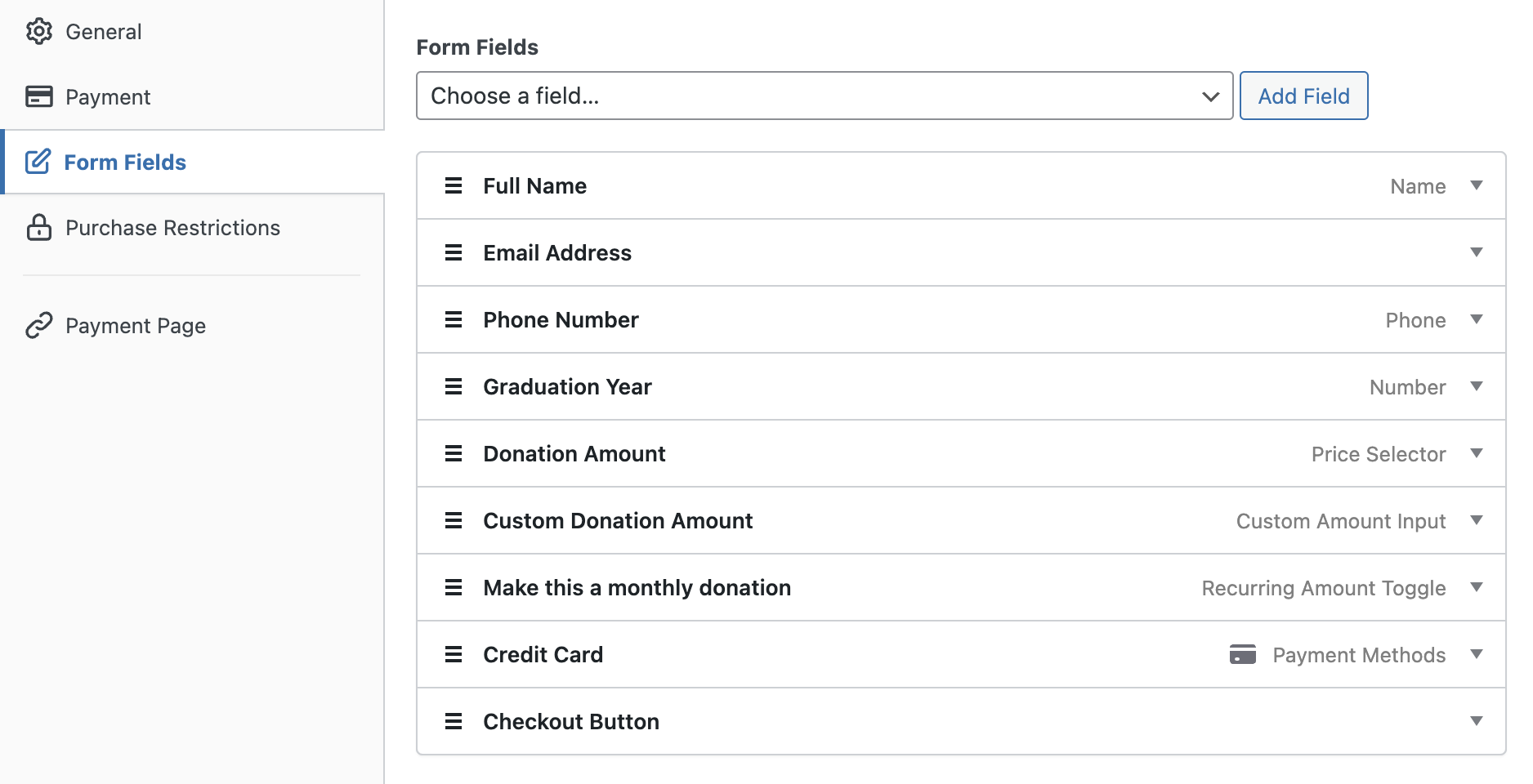This screenshot has width=1533, height=784.
Task: Click the Payment Methods card icon on Credit Card row
Action: tap(1243, 654)
